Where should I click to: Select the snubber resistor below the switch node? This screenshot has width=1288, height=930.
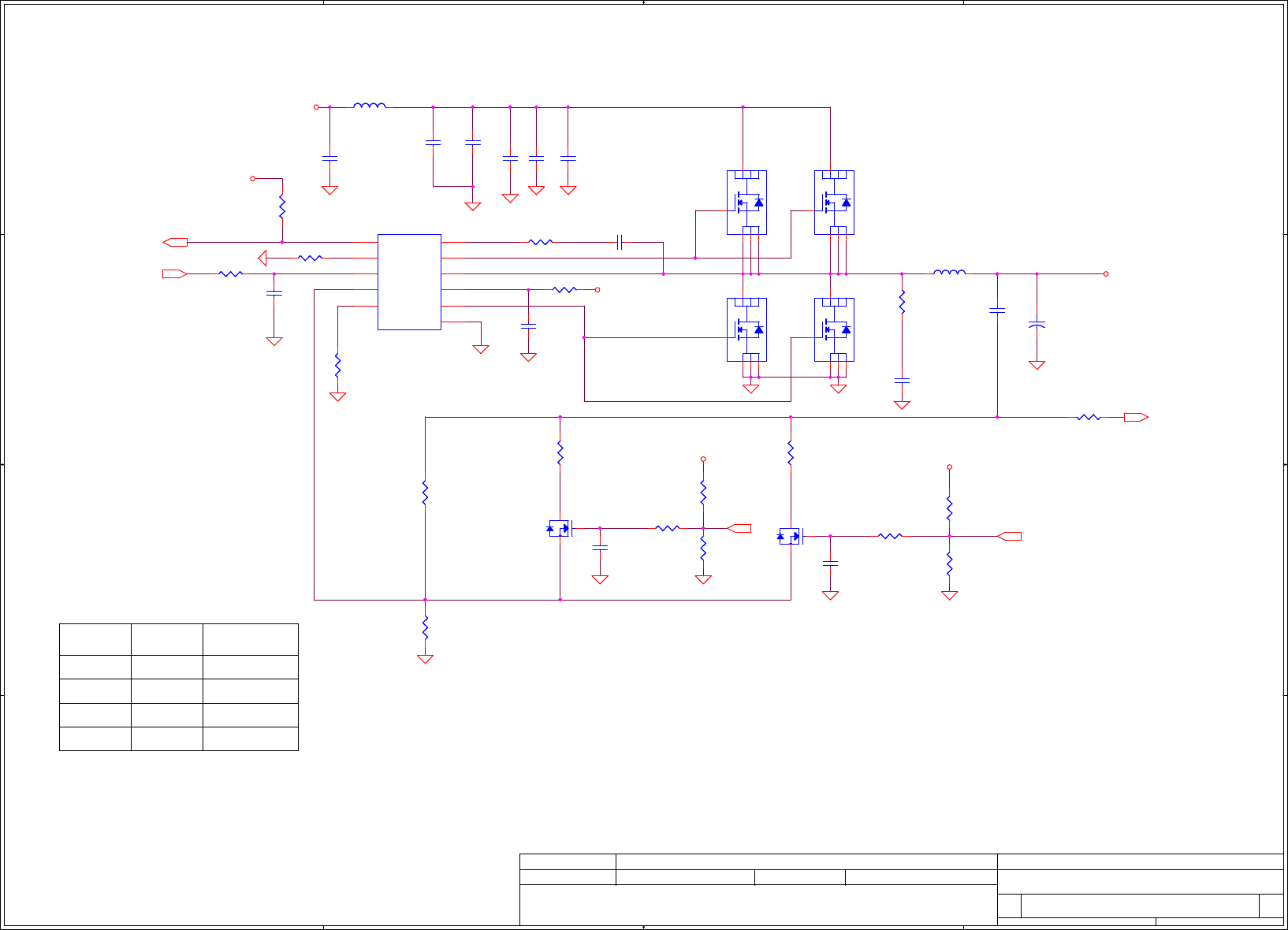[x=902, y=302]
